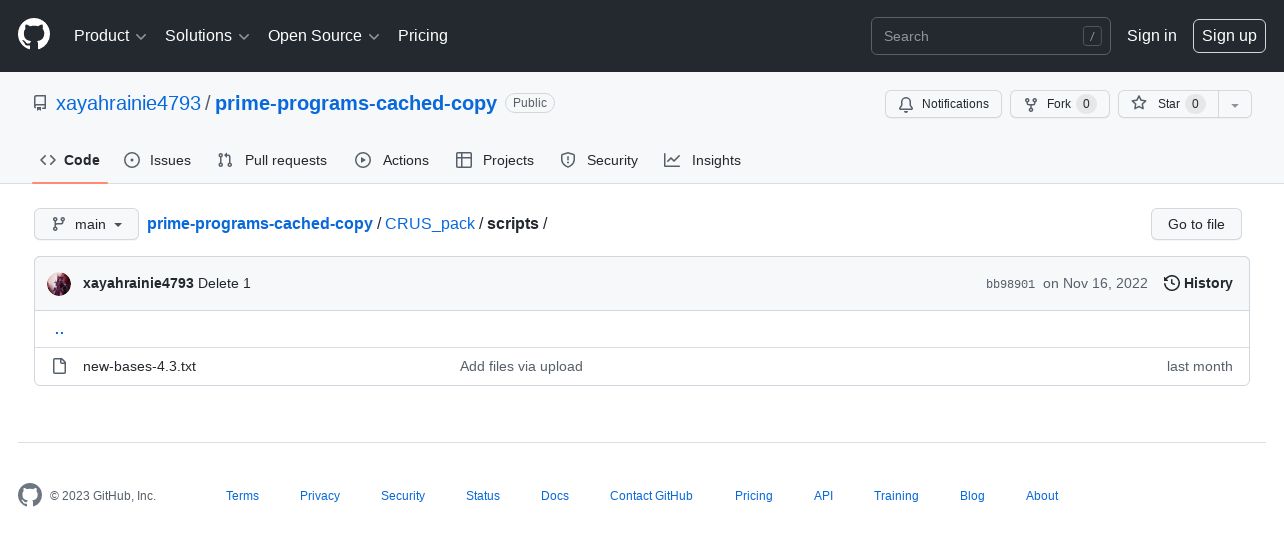Open the new-bases-4.3.txt file
1284x557 pixels.
pyautogui.click(x=139, y=366)
